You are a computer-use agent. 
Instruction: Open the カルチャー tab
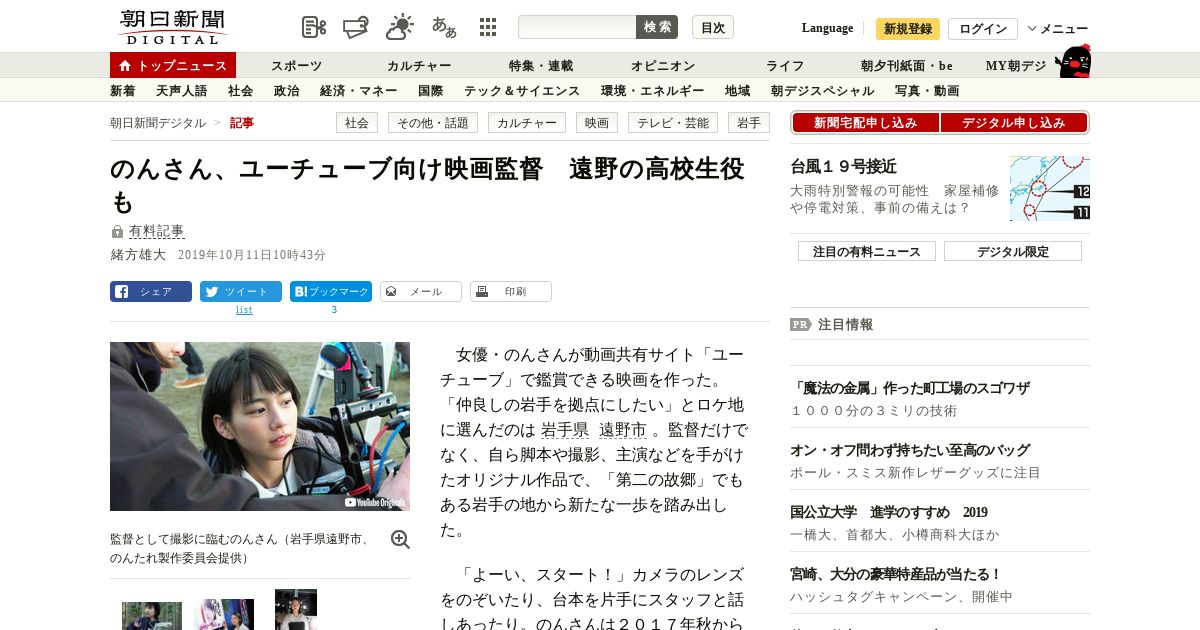(x=419, y=66)
